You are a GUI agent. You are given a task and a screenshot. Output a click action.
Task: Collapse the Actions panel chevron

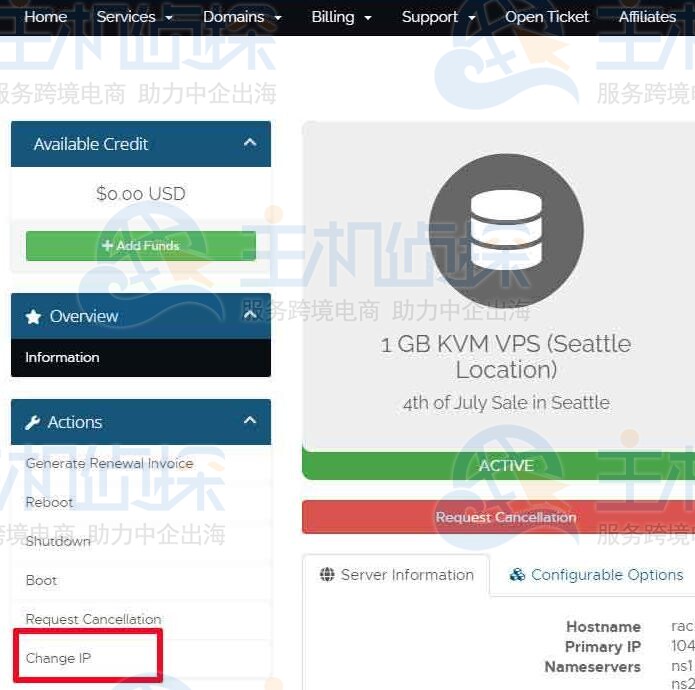point(250,420)
